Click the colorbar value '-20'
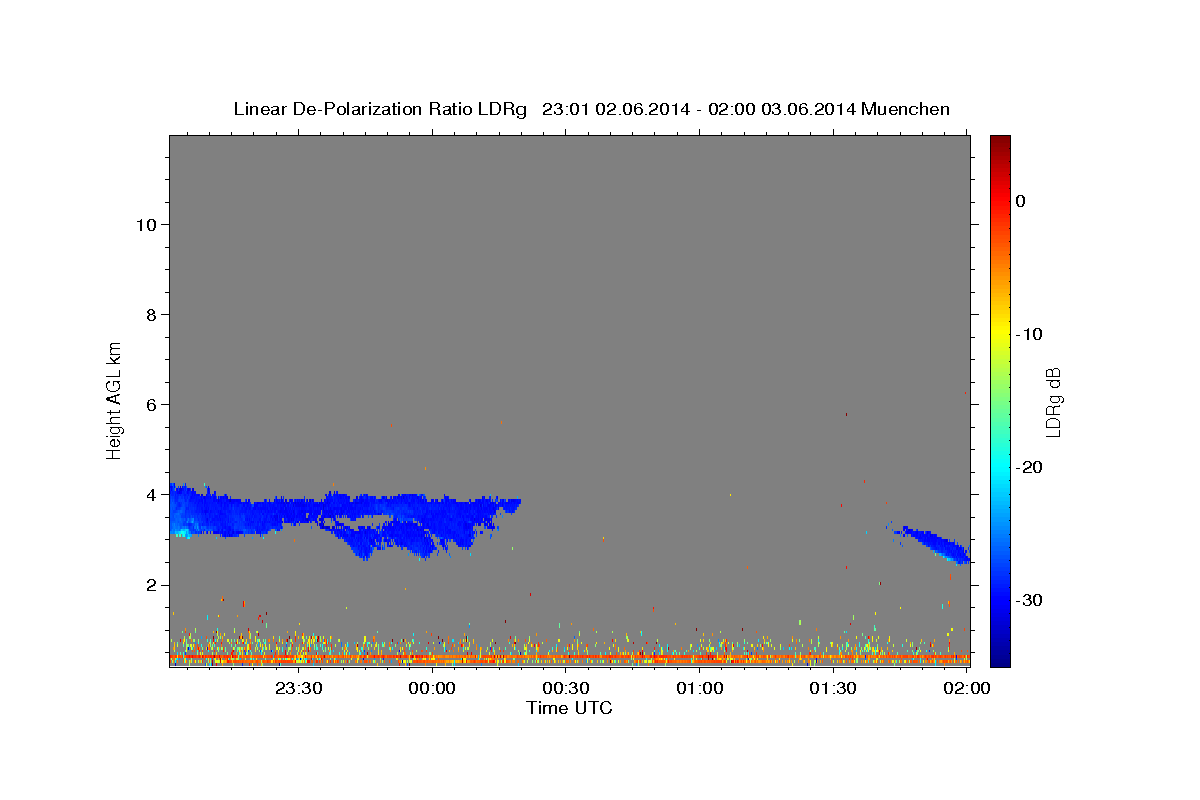The height and width of the screenshot is (800, 1200). [1029, 467]
